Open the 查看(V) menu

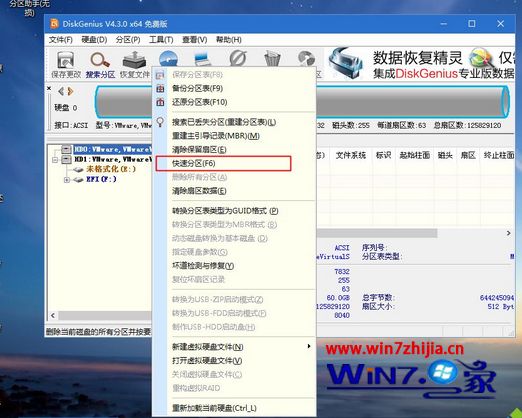[x=195, y=40]
